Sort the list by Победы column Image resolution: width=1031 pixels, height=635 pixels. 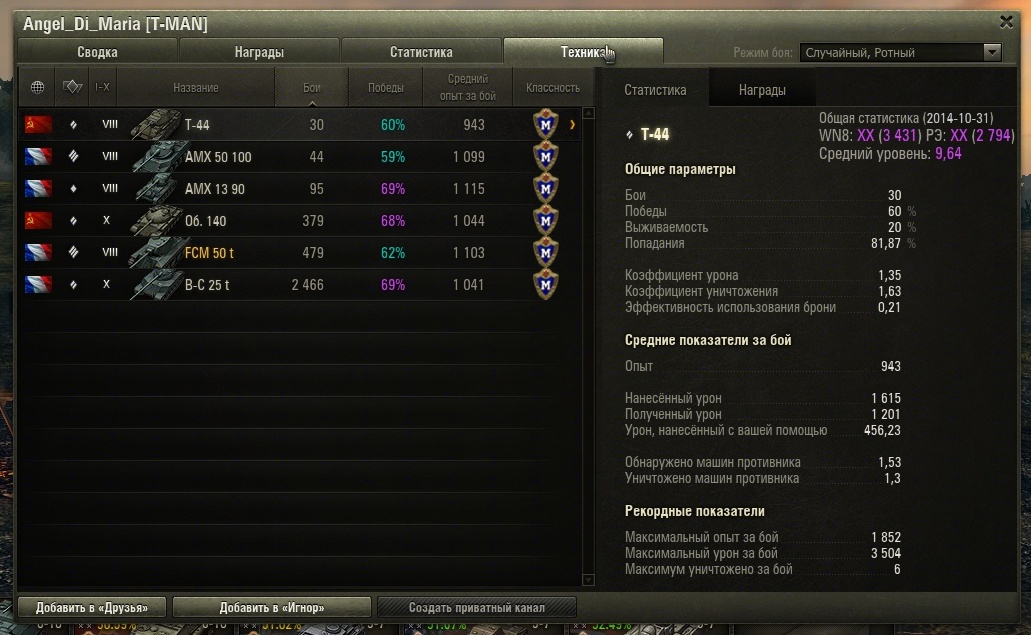click(385, 87)
